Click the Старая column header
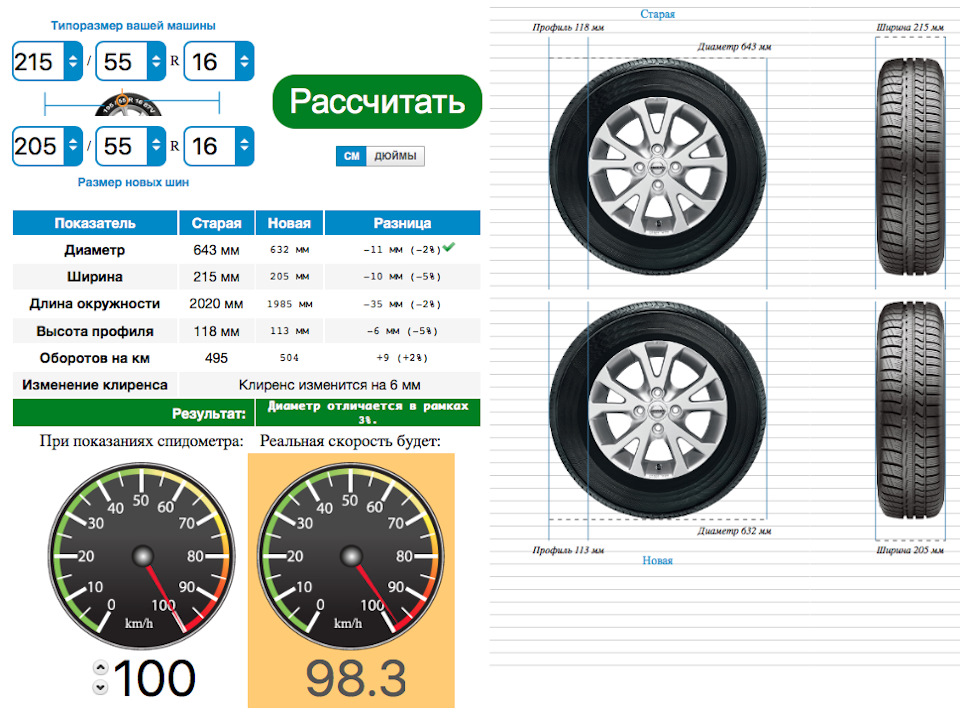 click(216, 223)
